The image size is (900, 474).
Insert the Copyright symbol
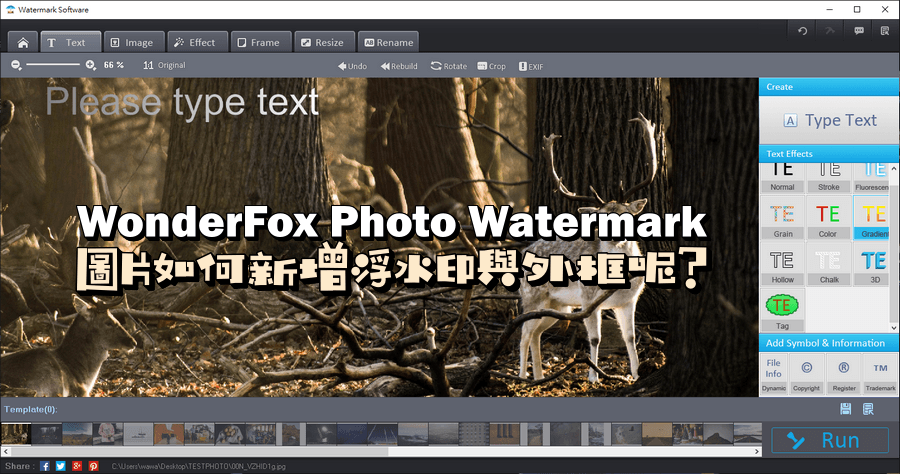[x=806, y=374]
